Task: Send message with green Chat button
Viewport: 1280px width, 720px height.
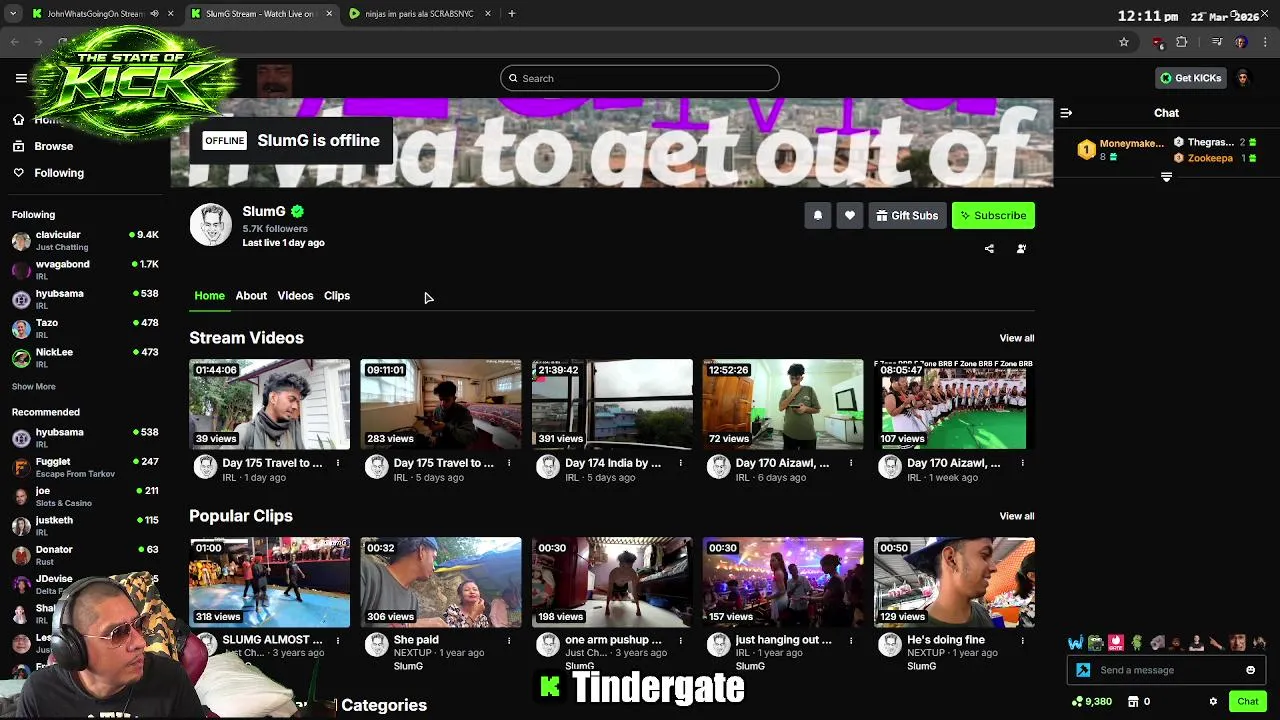Action: coord(1247,702)
